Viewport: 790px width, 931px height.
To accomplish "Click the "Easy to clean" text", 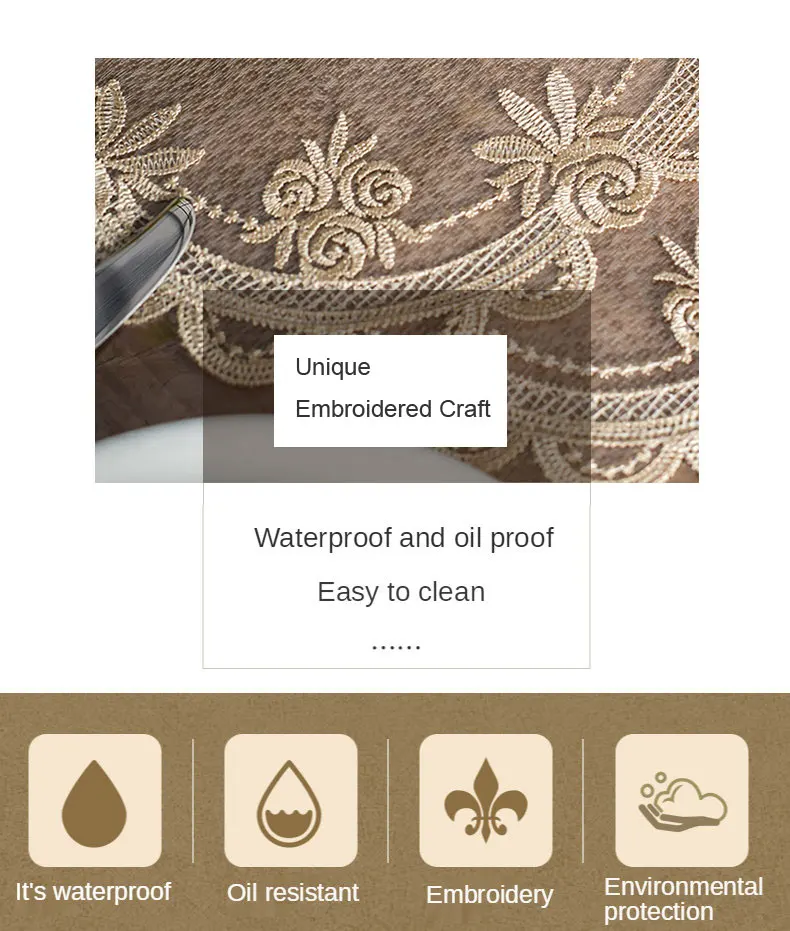I will click(401, 592).
